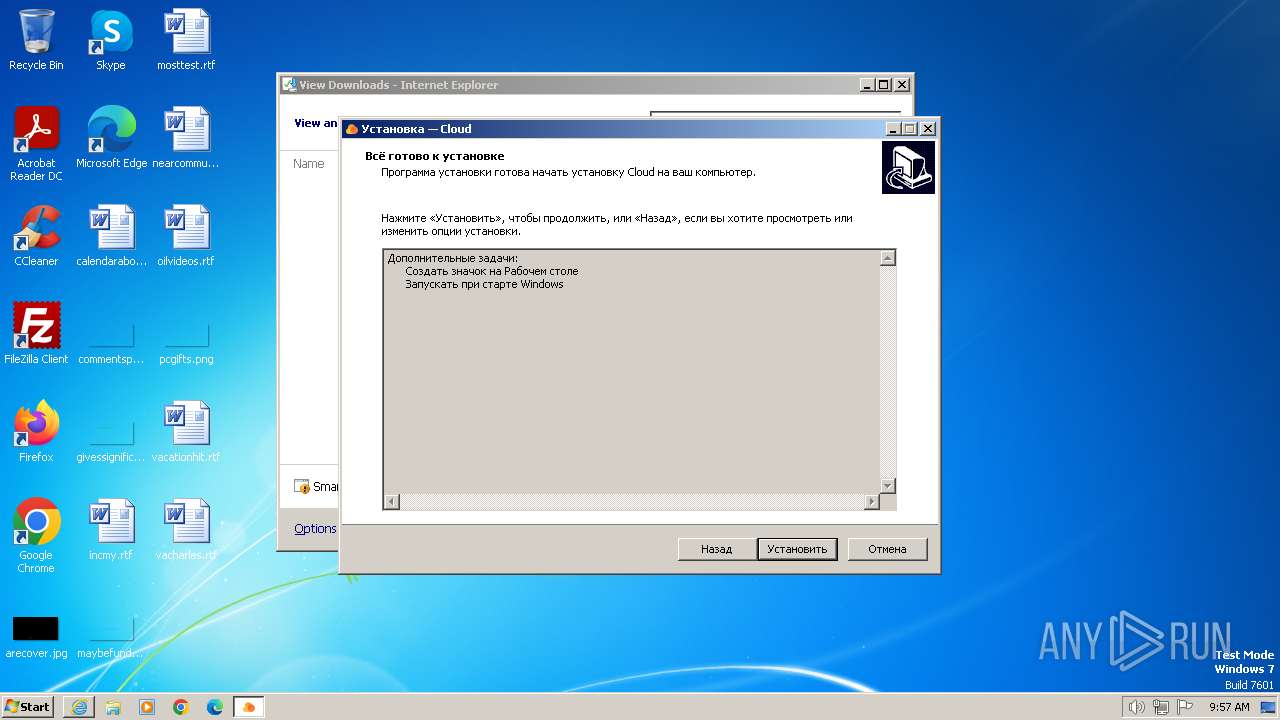Click the network tray icon

pos(1161,707)
